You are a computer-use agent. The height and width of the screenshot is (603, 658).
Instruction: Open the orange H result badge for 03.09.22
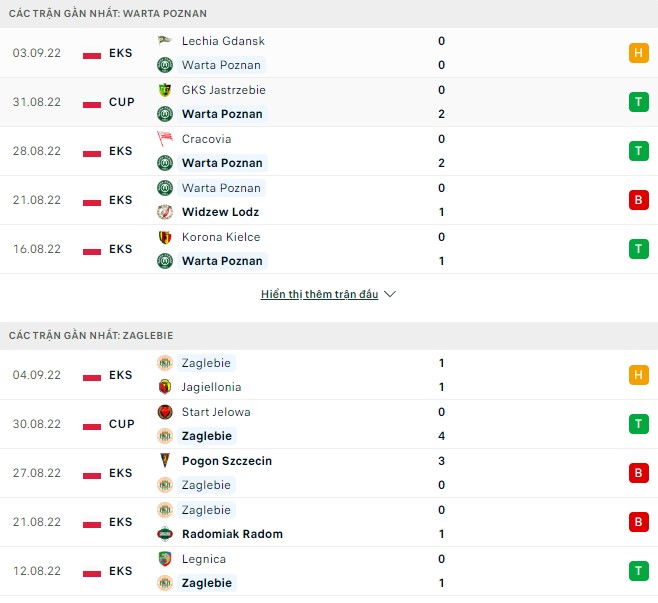(638, 53)
